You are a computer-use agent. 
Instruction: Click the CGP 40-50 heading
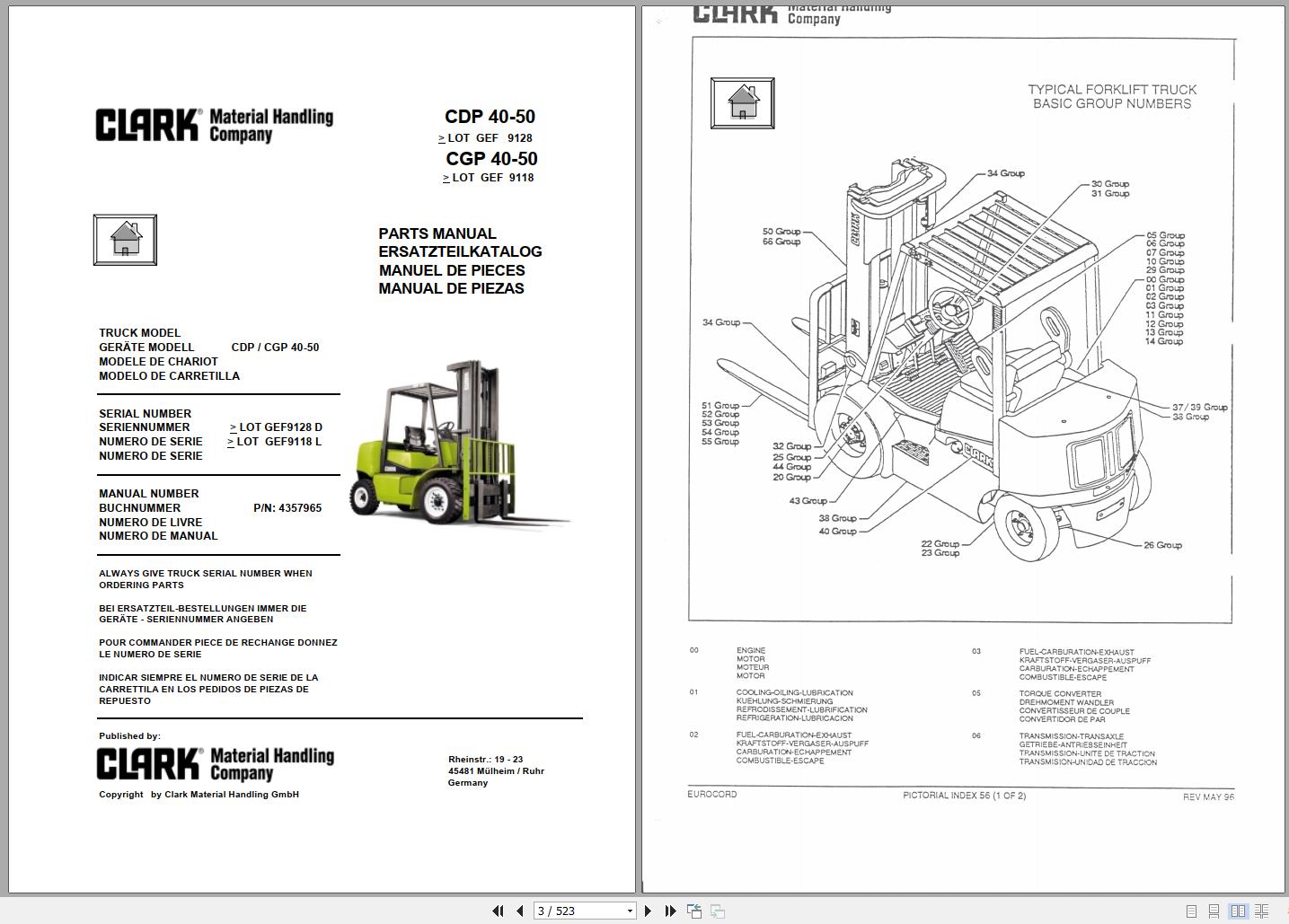point(491,159)
